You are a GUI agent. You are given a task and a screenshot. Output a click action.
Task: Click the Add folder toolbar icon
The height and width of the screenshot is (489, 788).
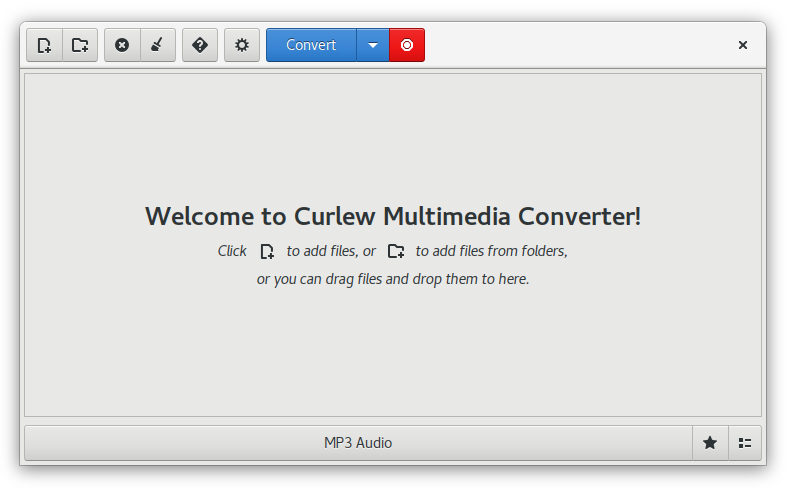coord(80,45)
